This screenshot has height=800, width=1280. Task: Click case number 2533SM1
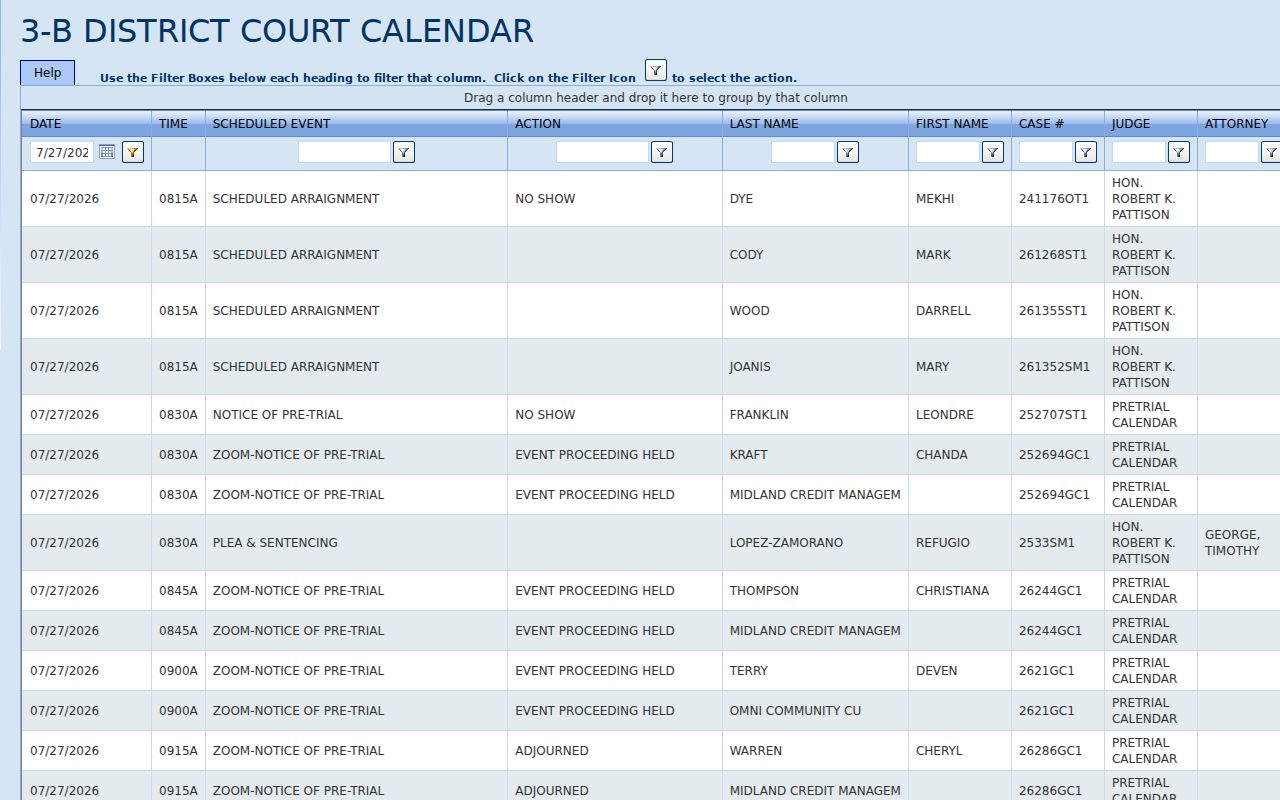1047,543
